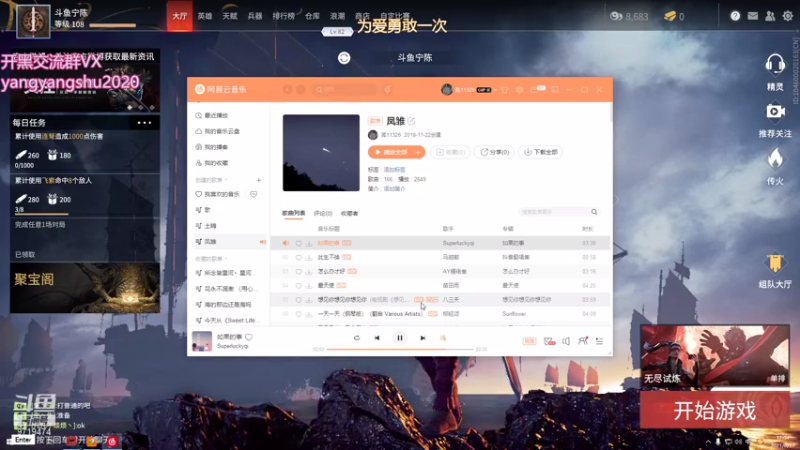Toggle the loop playback mode icon
The image size is (800, 450).
(357, 338)
